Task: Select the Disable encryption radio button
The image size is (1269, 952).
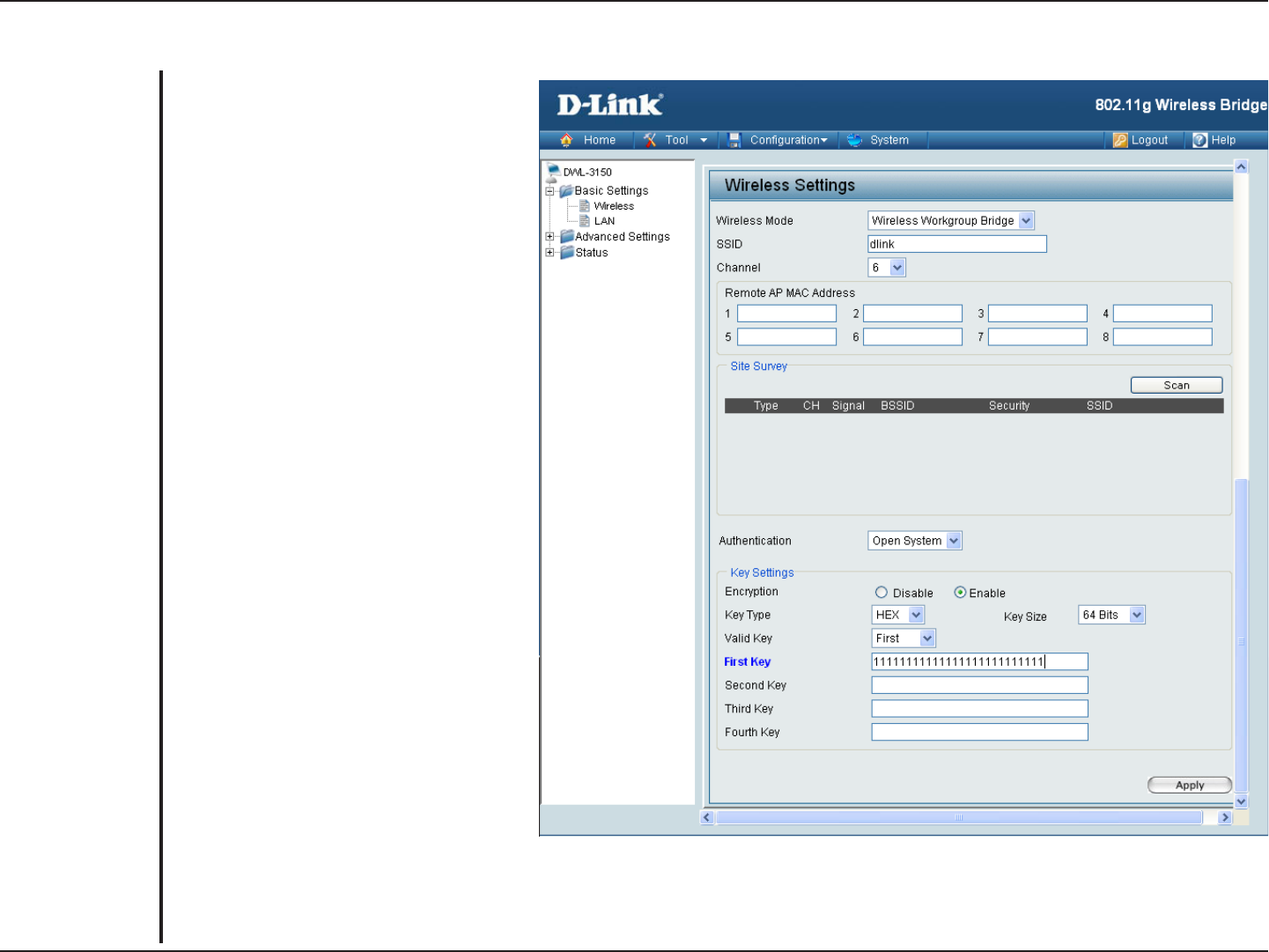Action: point(882,593)
